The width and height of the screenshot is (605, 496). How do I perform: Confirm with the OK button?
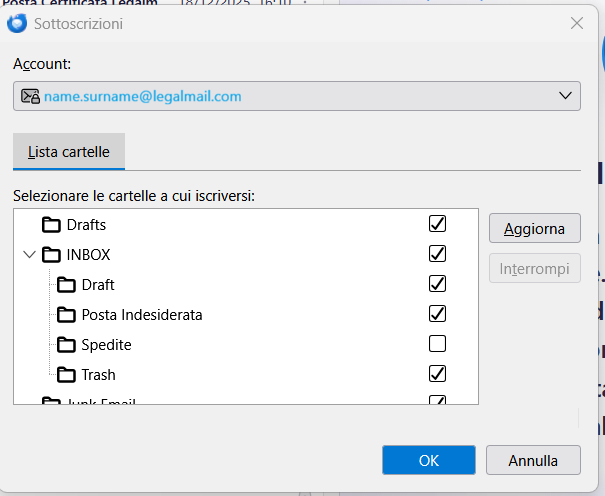[428, 461]
